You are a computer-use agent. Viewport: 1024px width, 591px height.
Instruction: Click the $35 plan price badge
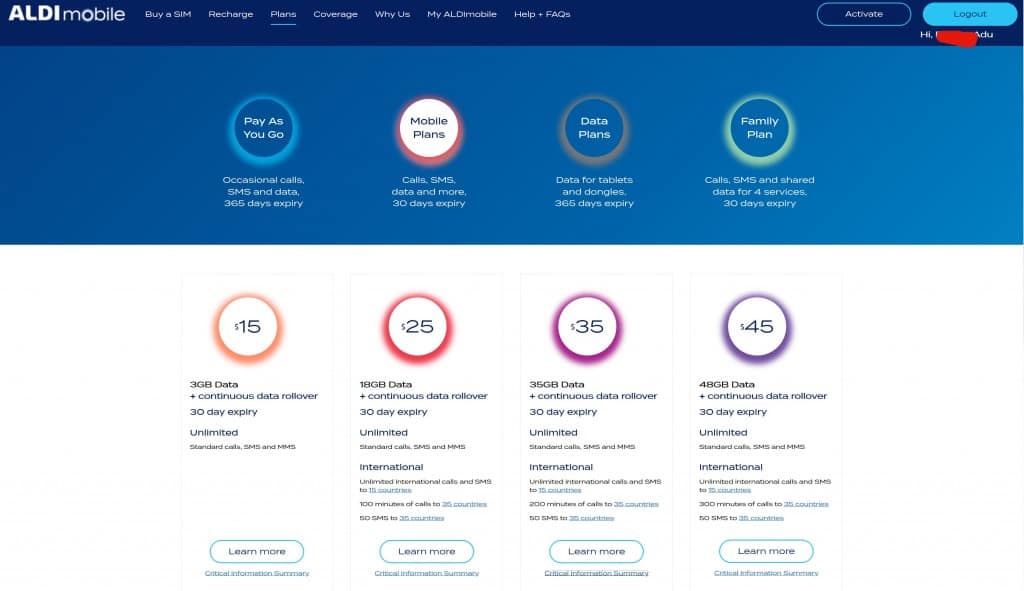588,327
